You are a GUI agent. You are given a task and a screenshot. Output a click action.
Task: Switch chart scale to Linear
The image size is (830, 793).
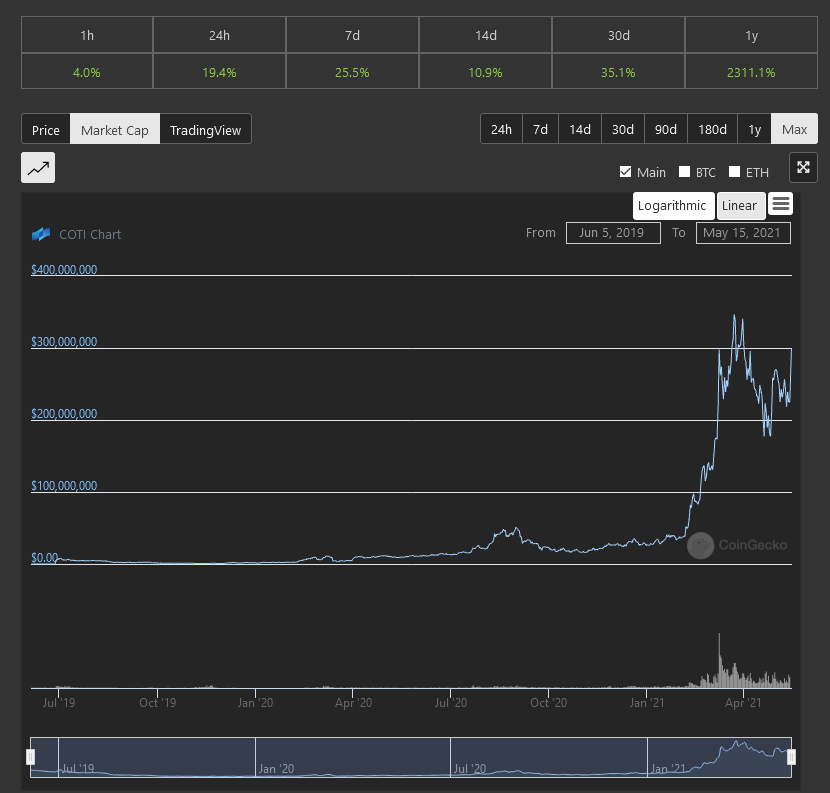point(741,206)
